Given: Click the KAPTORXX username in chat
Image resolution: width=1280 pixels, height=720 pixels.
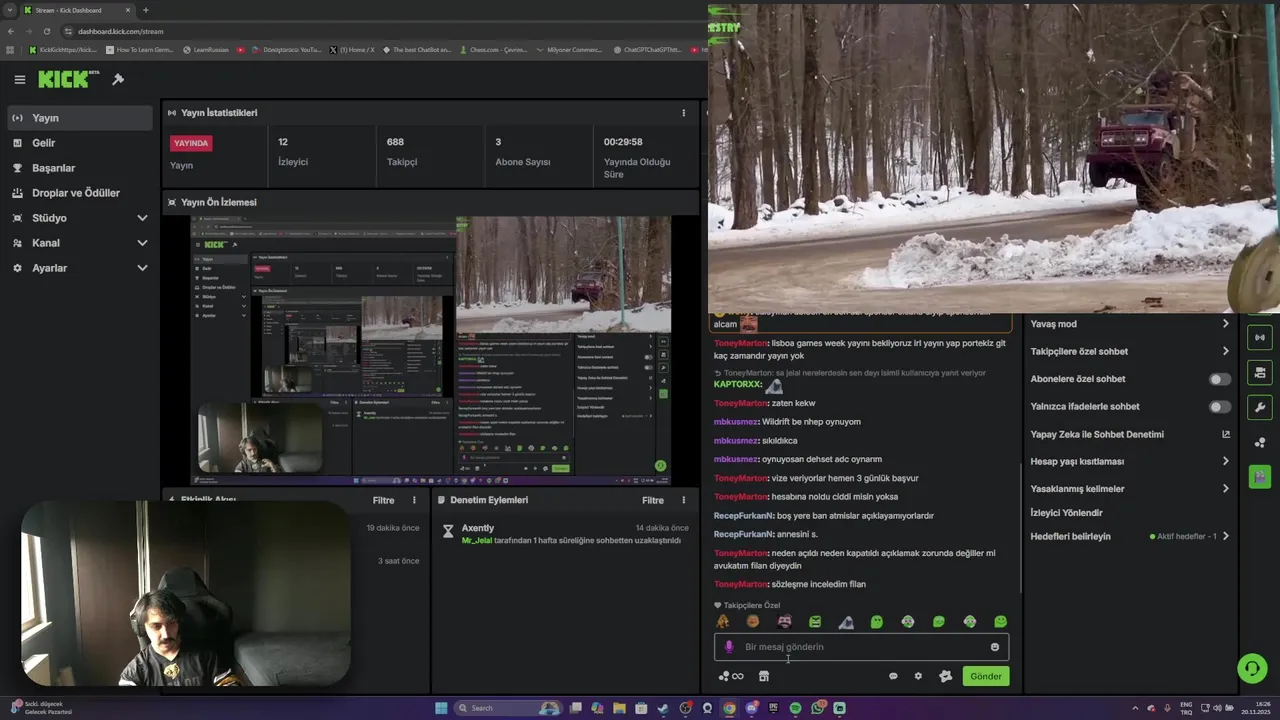Looking at the screenshot, I should coord(738,384).
